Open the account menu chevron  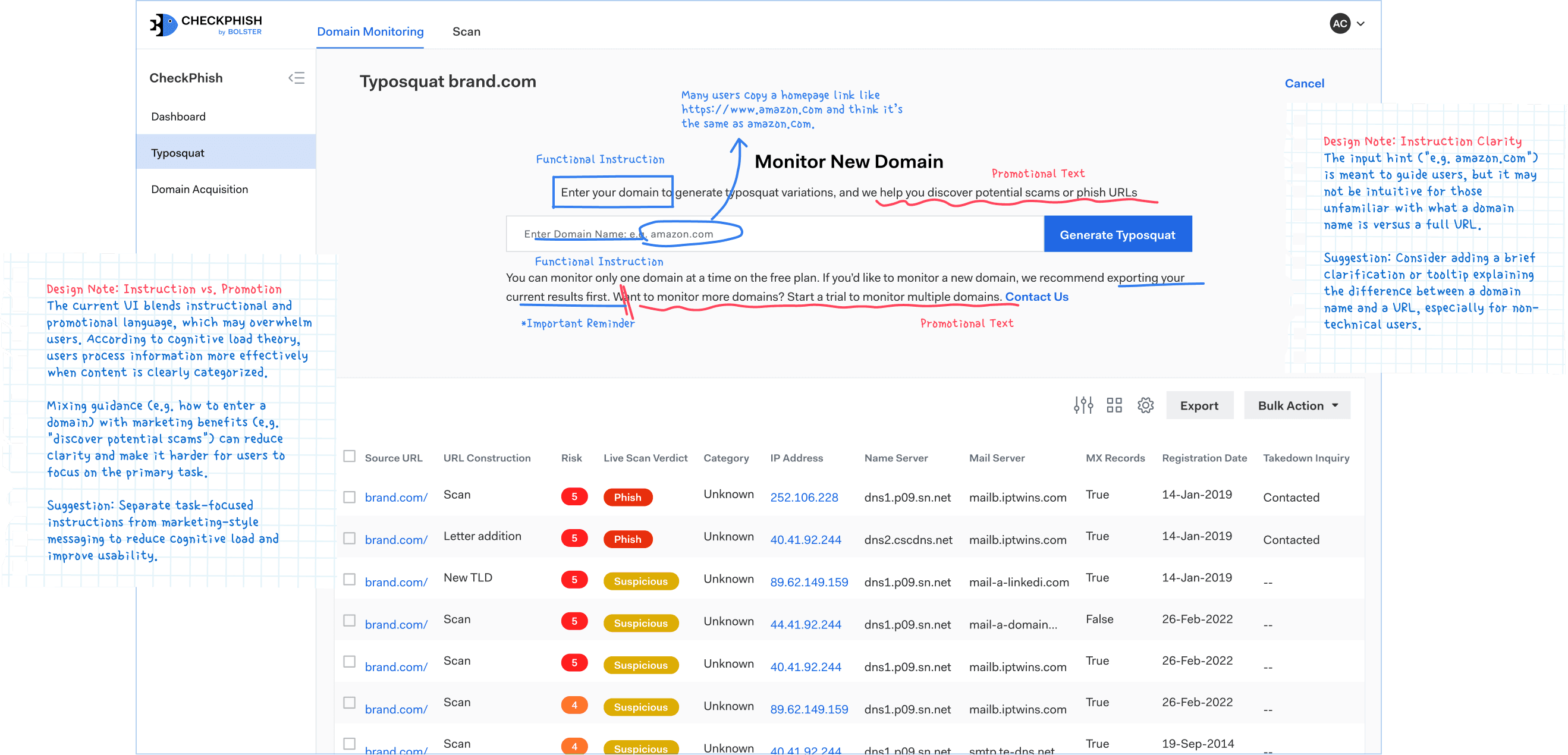click(x=1361, y=24)
